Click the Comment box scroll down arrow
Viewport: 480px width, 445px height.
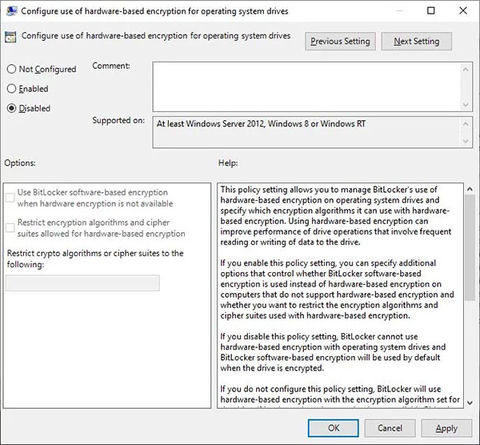(x=466, y=105)
